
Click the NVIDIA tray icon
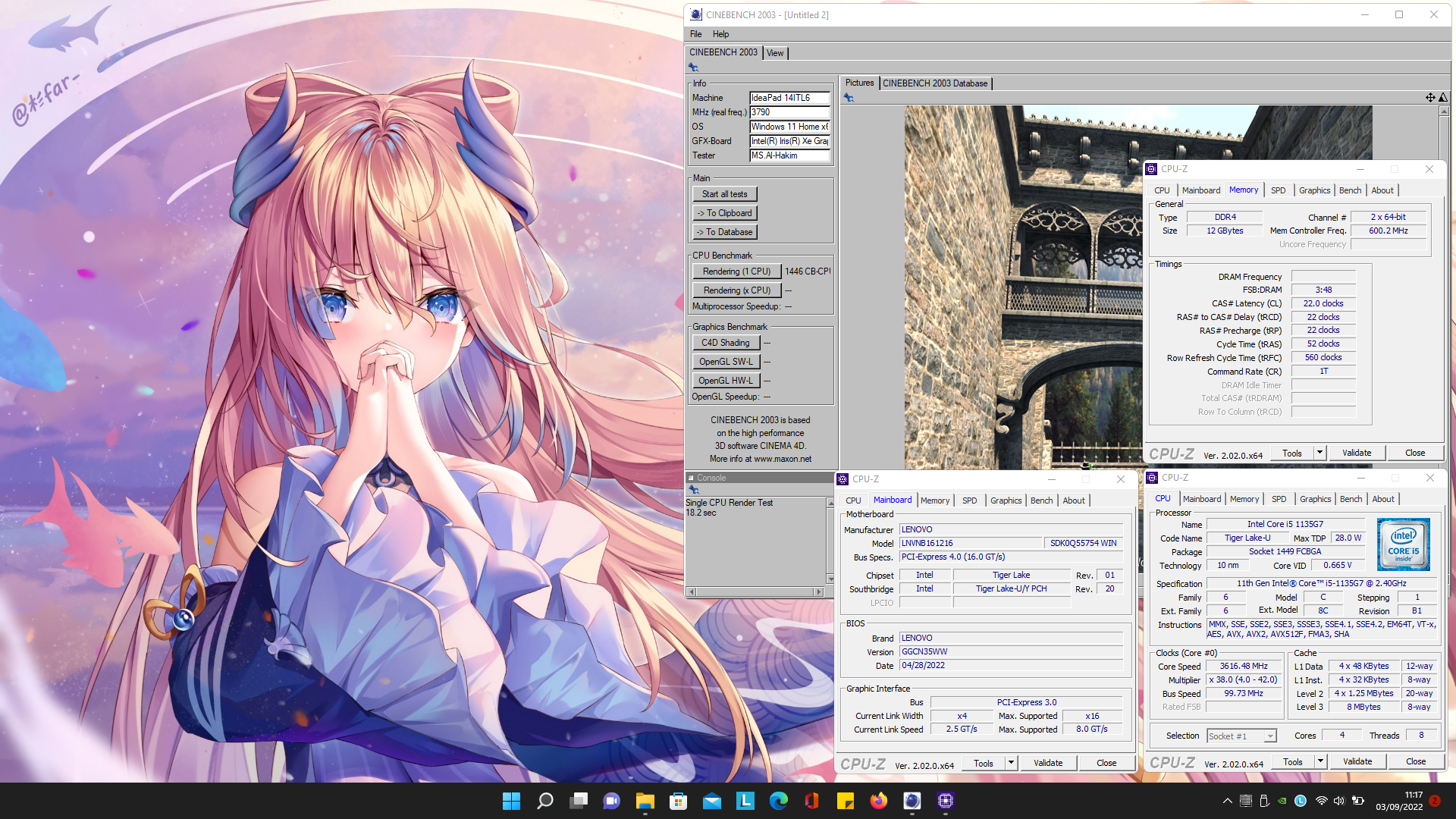tap(1282, 801)
